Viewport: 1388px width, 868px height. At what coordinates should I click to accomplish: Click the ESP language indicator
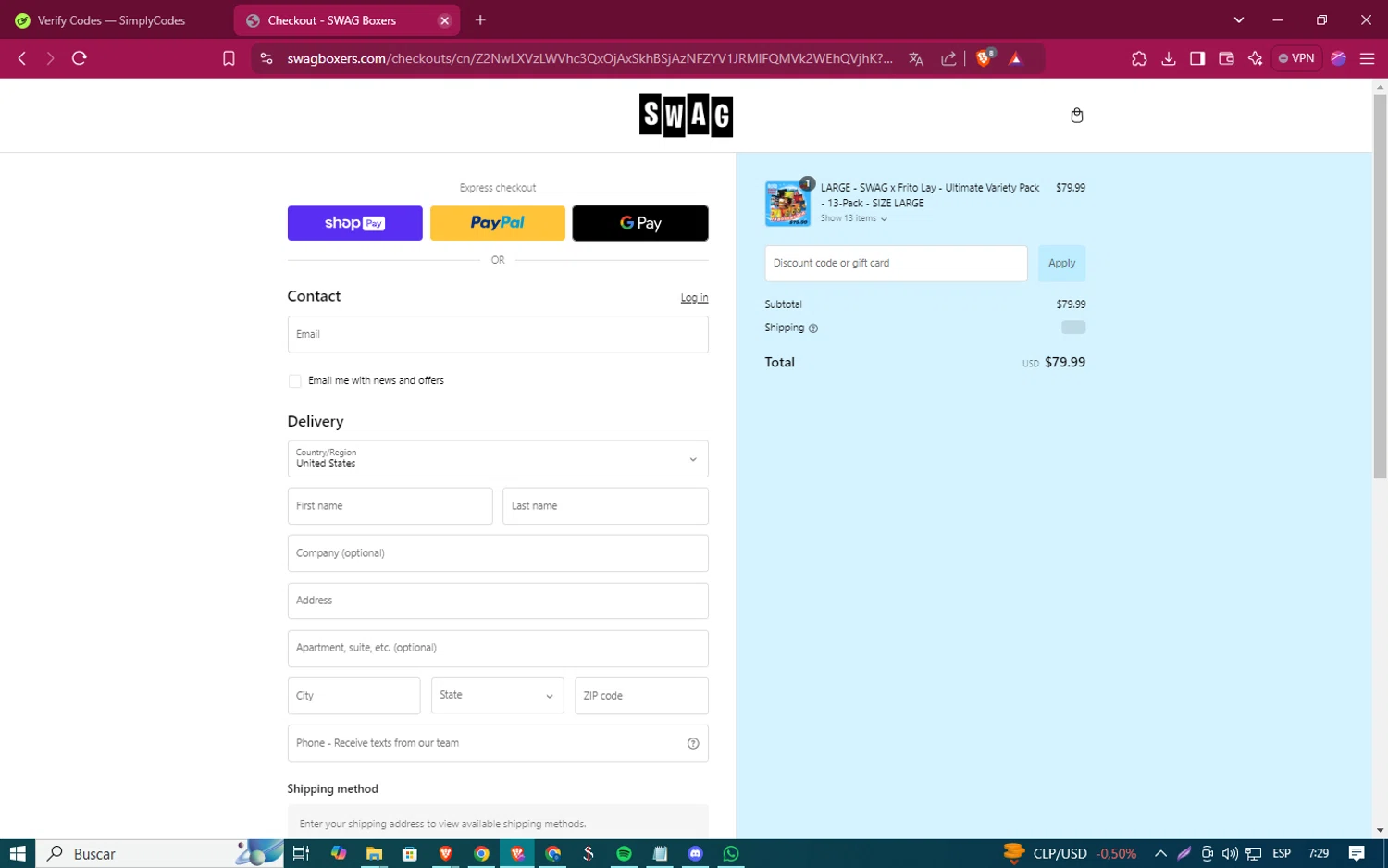click(x=1282, y=853)
